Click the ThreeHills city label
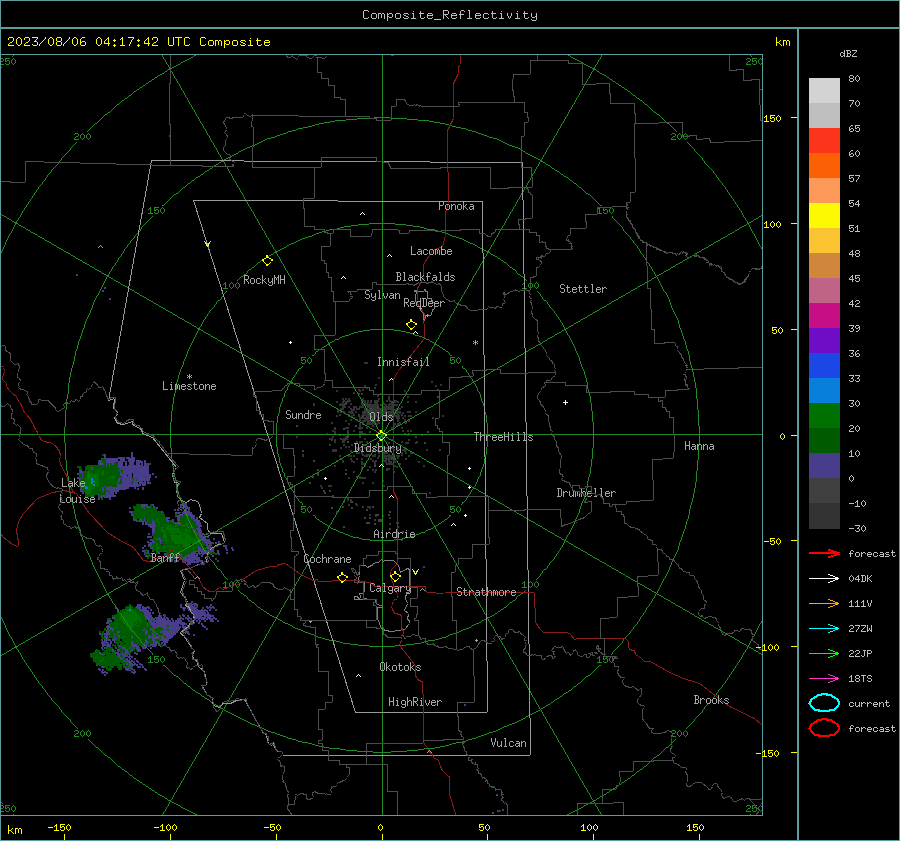Viewport: 900px width, 841px height. pyautogui.click(x=503, y=437)
